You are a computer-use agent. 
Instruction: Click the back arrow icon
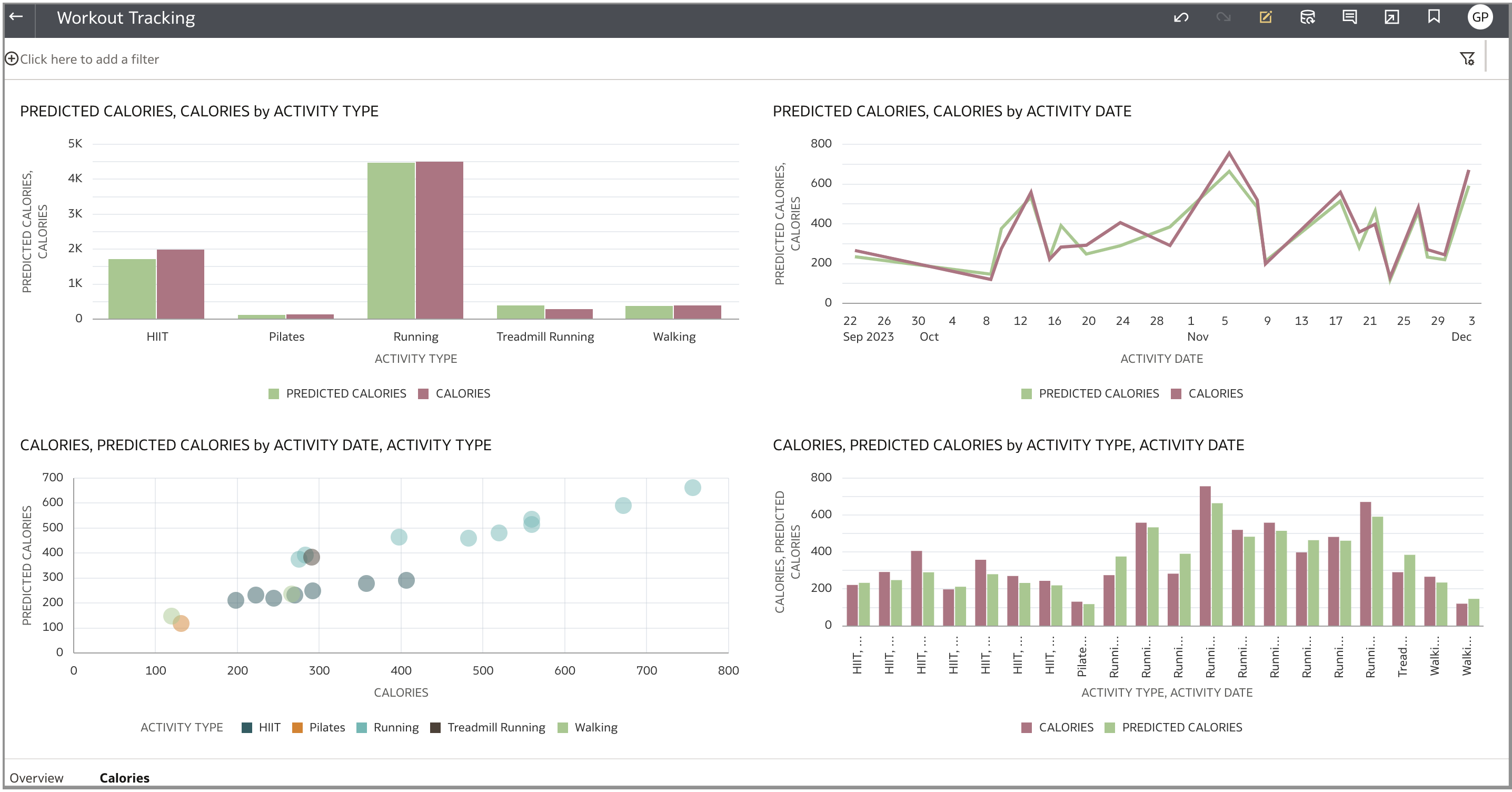16,17
